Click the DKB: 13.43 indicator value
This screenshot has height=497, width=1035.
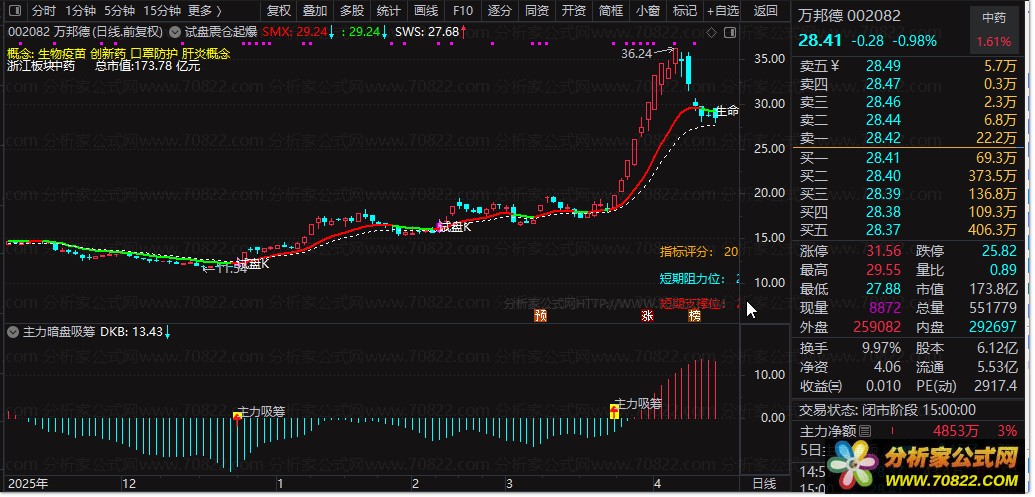click(x=131, y=332)
